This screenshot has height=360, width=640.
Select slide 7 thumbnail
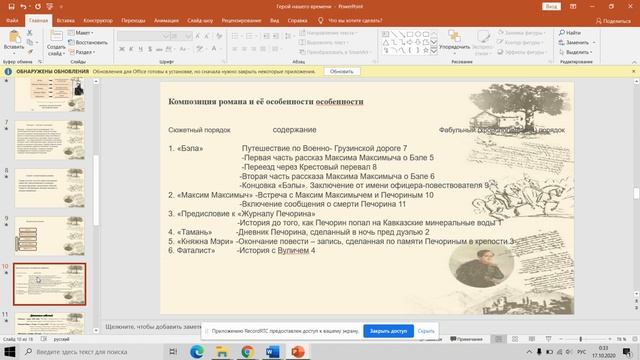click(x=50, y=140)
